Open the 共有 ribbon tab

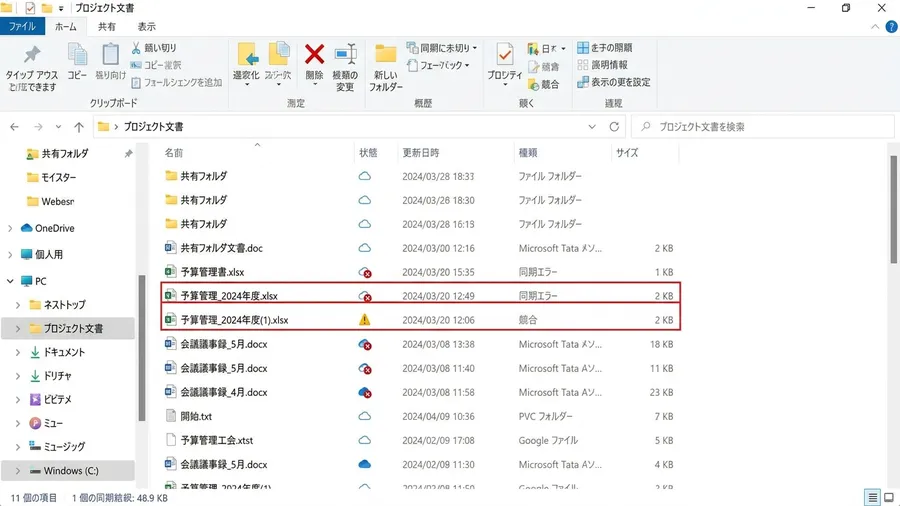click(107, 26)
